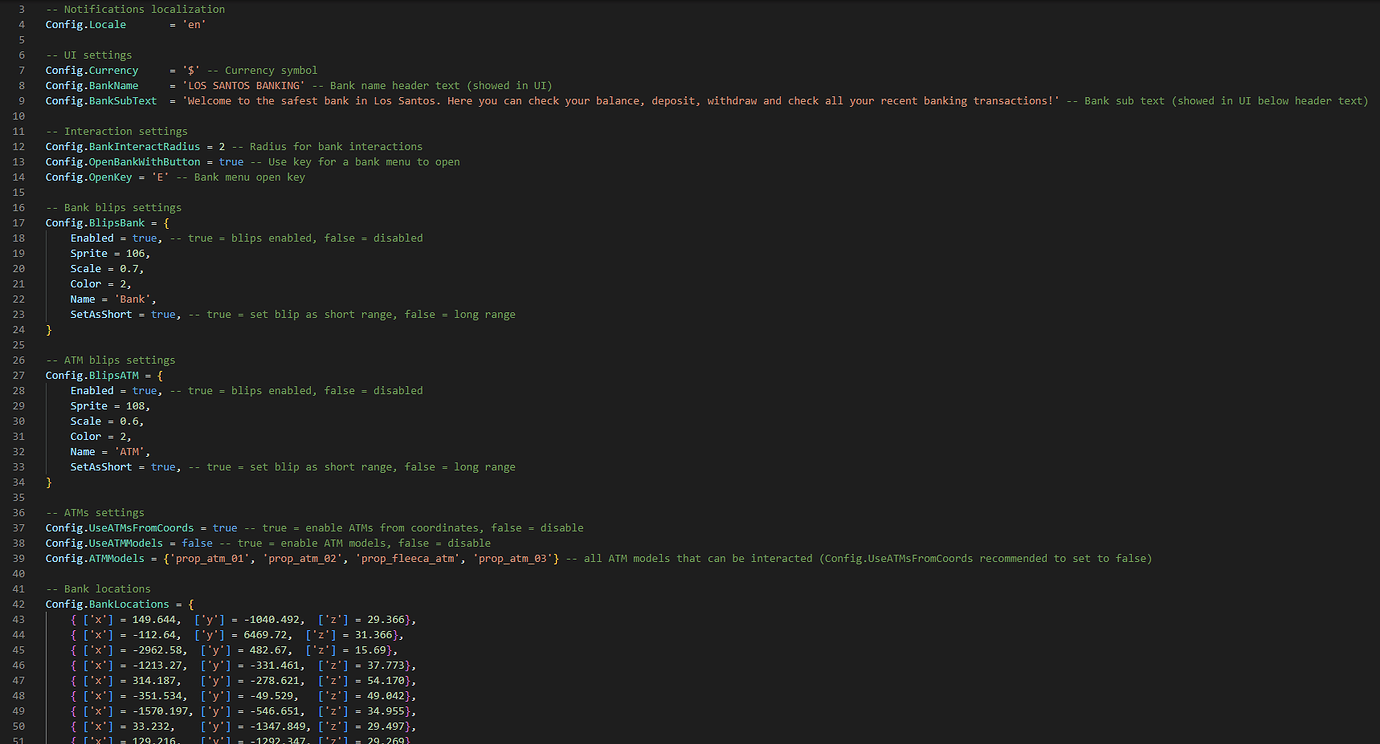
Task: Click the Config.BankSubText identifier
Action: (101, 100)
